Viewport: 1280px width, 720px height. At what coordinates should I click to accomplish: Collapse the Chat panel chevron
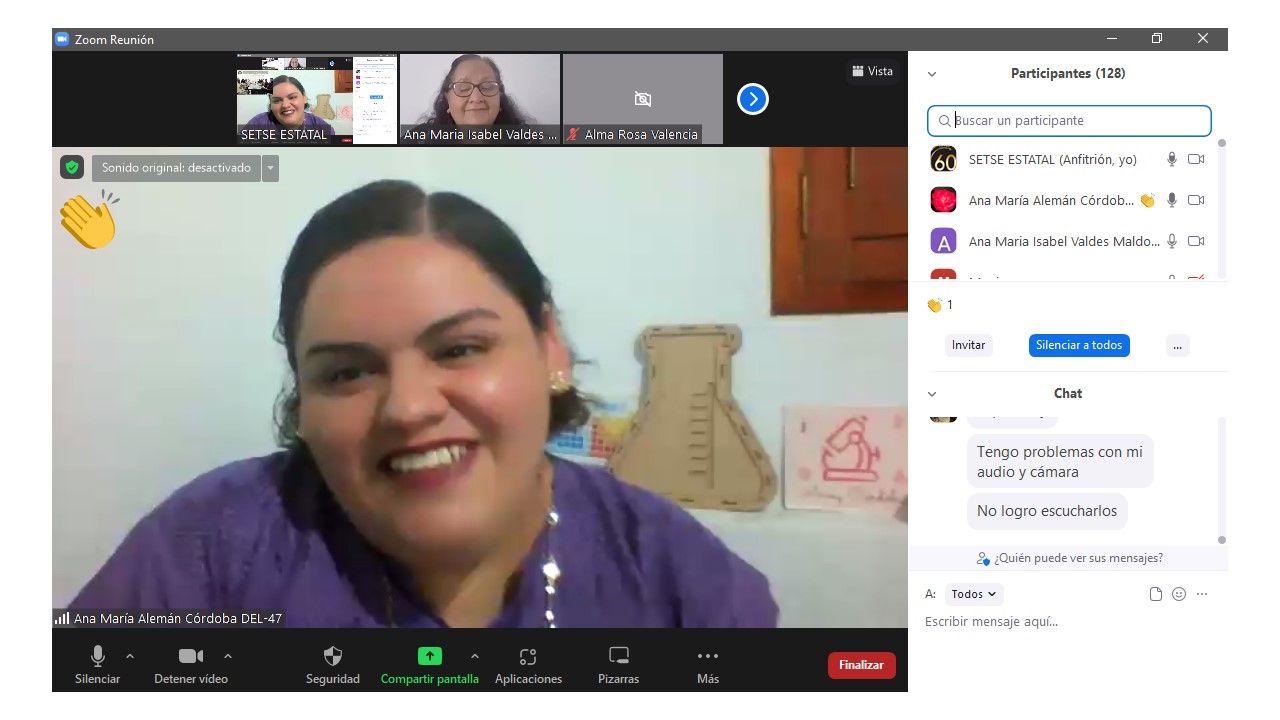point(932,394)
